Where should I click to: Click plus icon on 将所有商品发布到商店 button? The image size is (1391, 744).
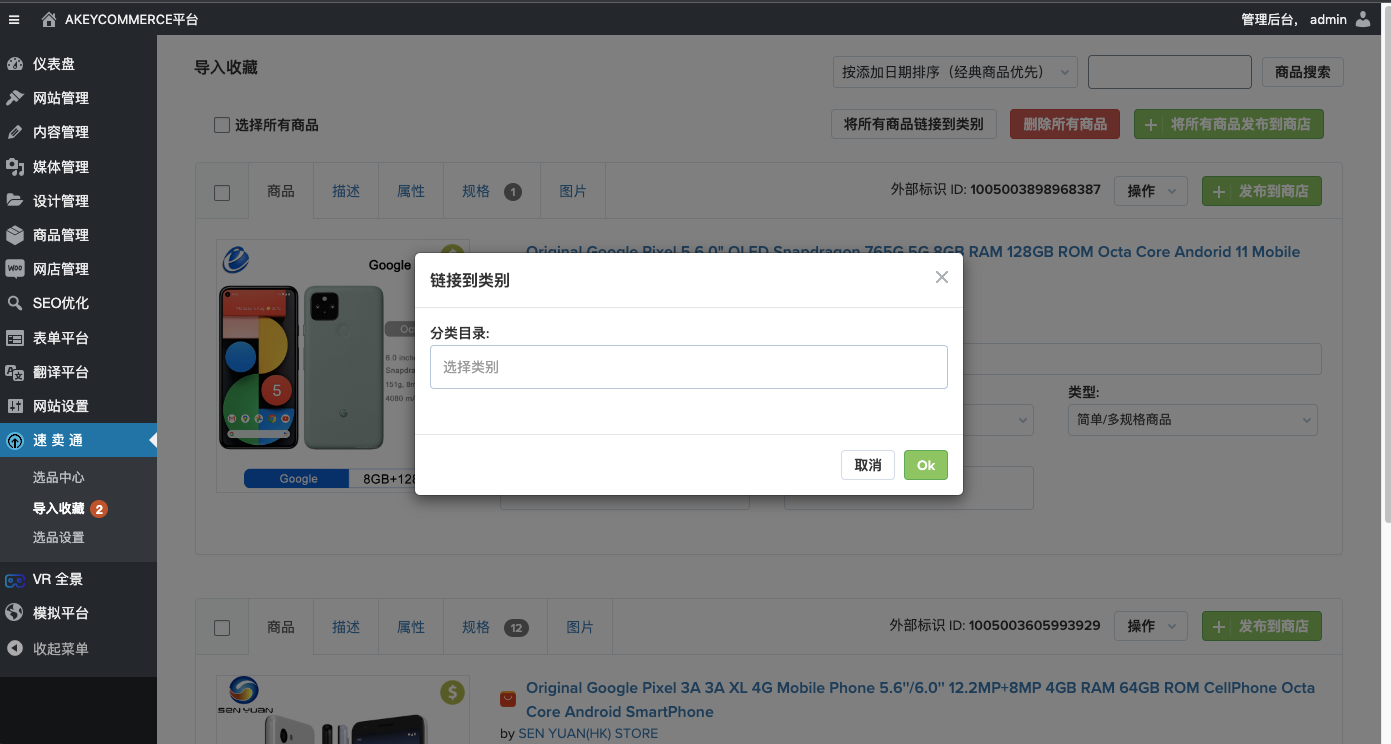1151,125
